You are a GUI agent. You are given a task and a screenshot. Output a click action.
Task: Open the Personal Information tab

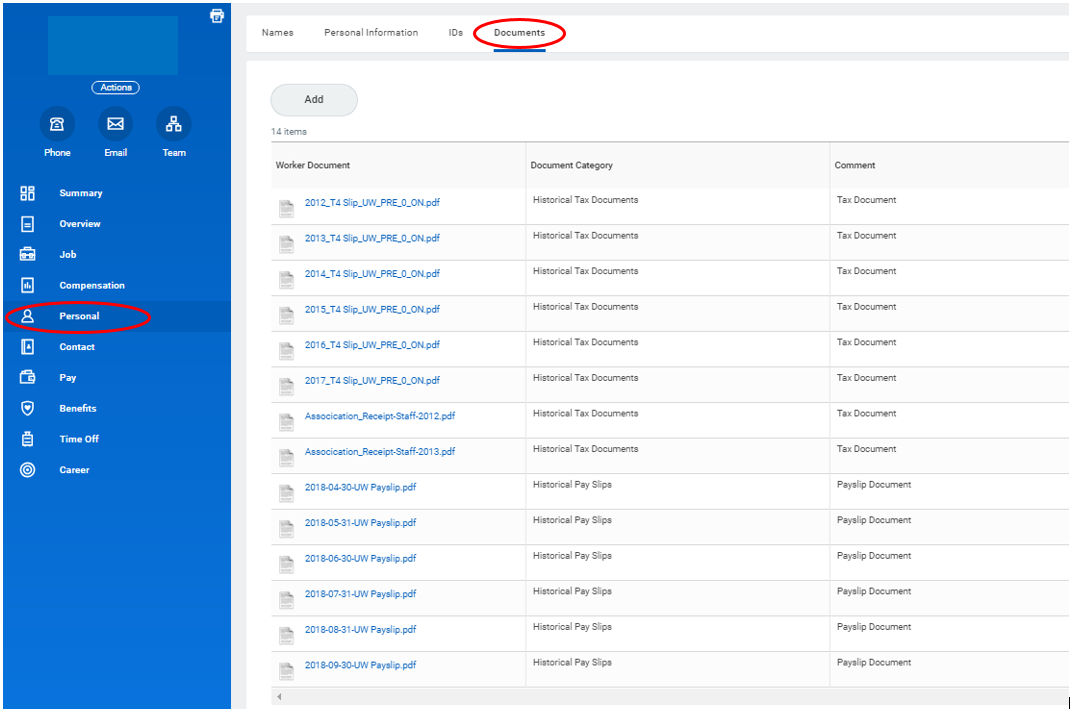pyautogui.click(x=371, y=33)
